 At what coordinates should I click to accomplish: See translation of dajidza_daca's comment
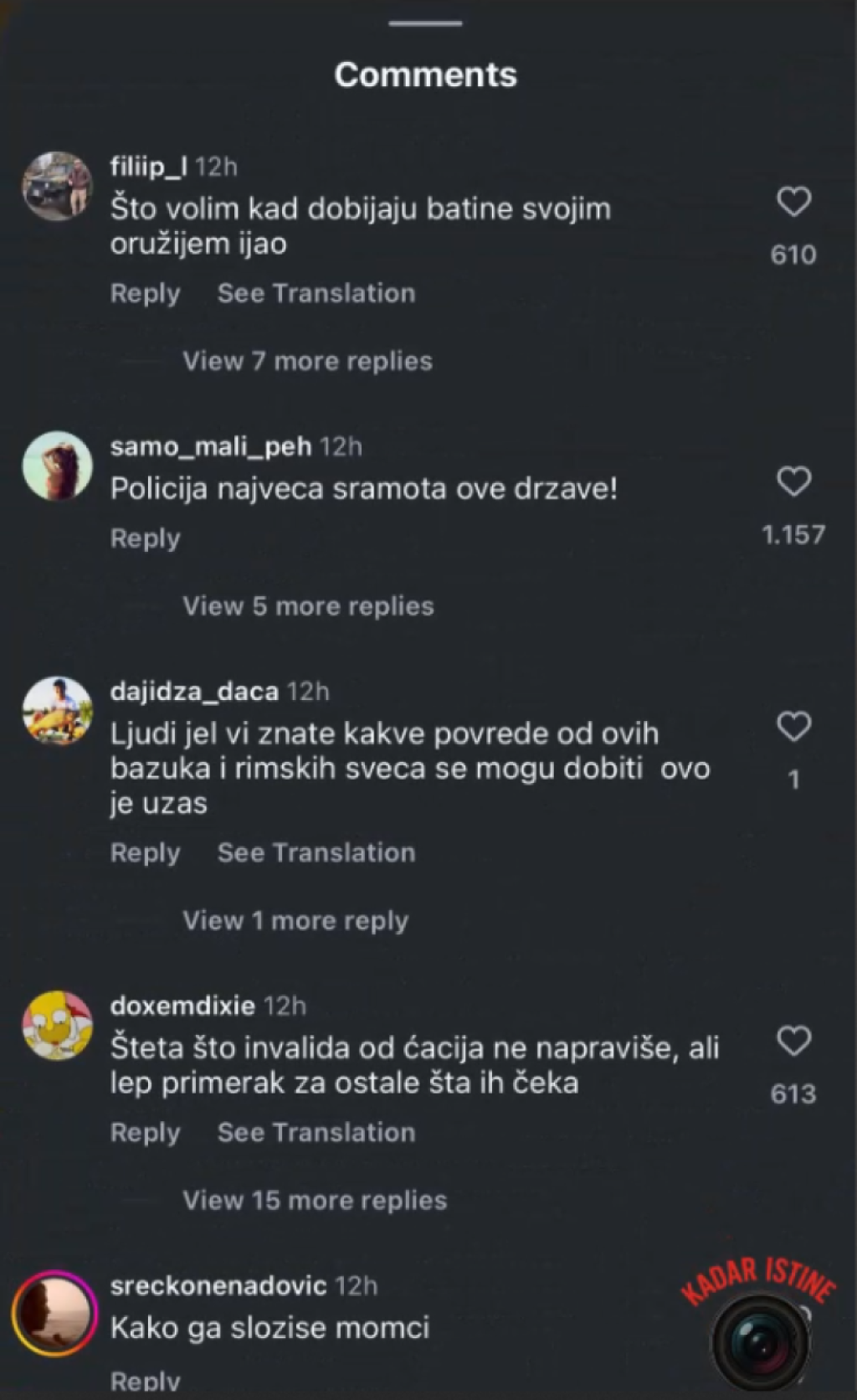pyautogui.click(x=316, y=853)
